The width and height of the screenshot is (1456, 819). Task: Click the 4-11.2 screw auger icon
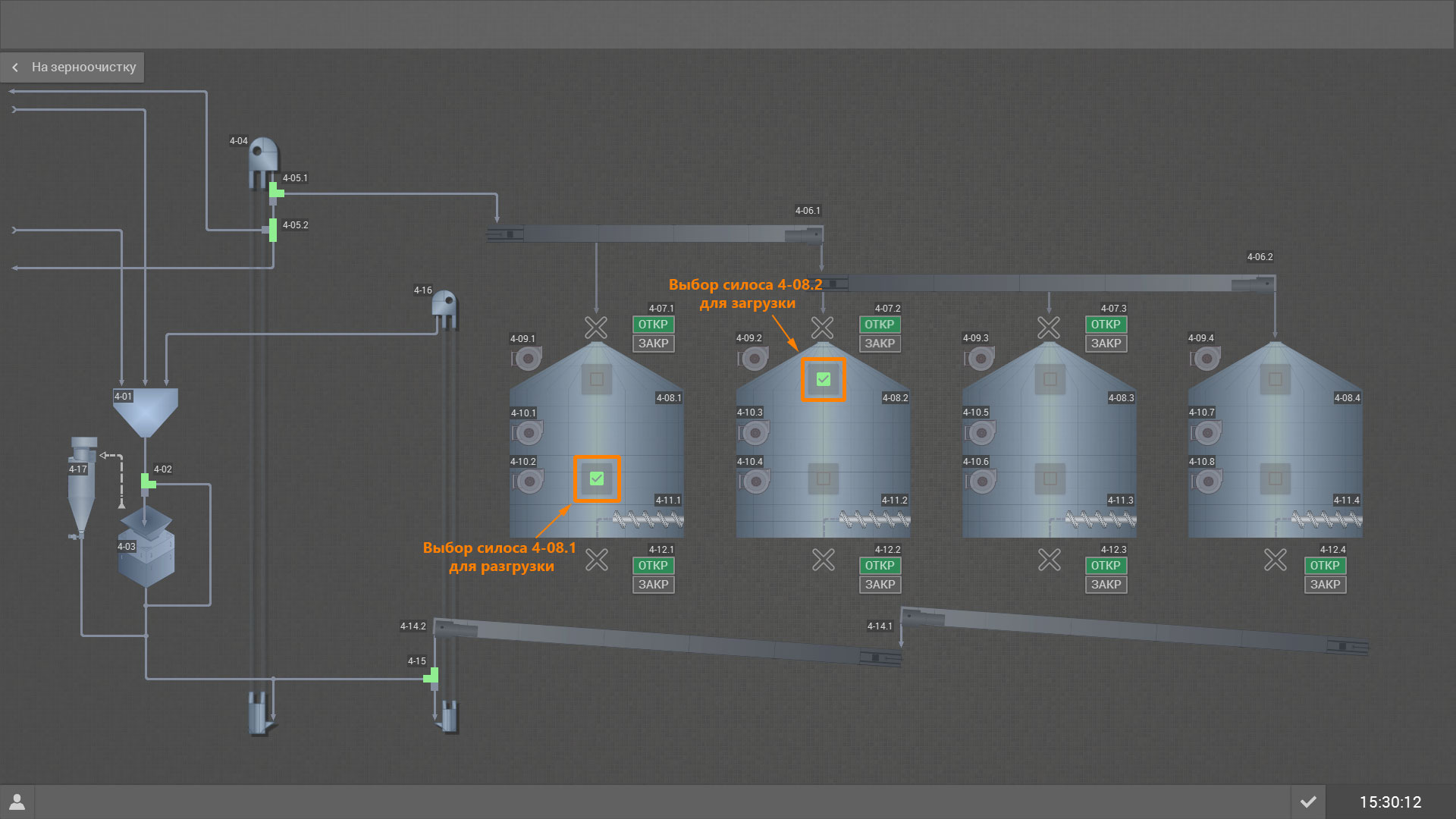coord(876,519)
